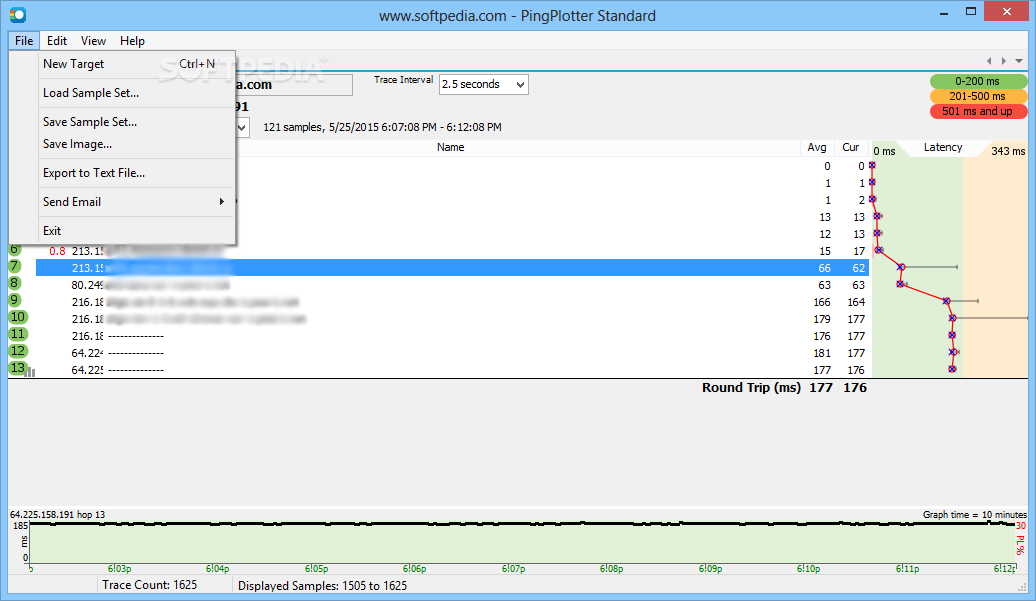Click the tab scroll right arrow
1036x601 pixels.
click(1004, 61)
